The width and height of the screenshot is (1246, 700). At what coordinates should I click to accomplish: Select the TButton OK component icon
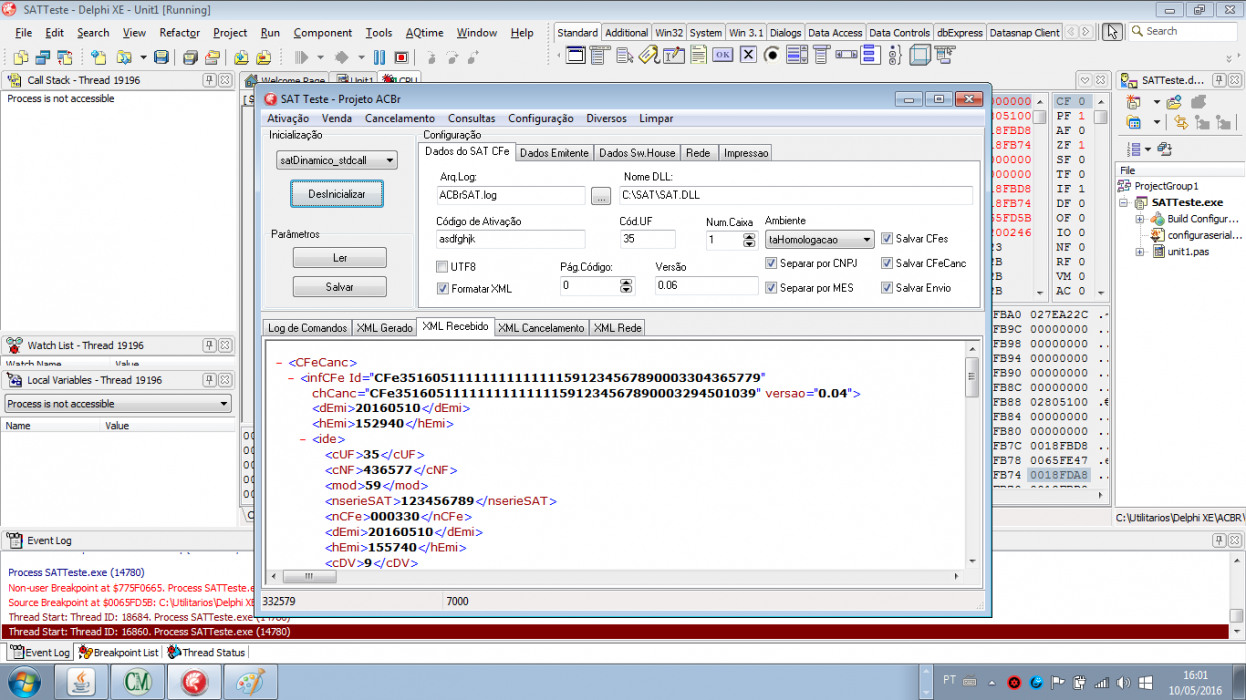(x=722, y=55)
